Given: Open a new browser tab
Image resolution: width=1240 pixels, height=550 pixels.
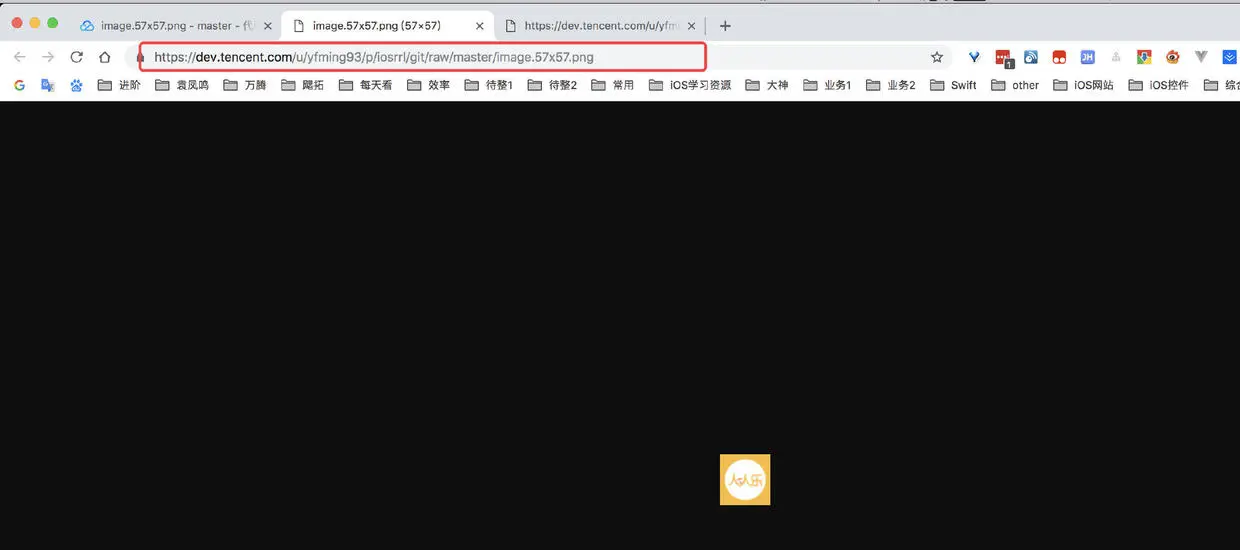Looking at the screenshot, I should click(x=725, y=26).
